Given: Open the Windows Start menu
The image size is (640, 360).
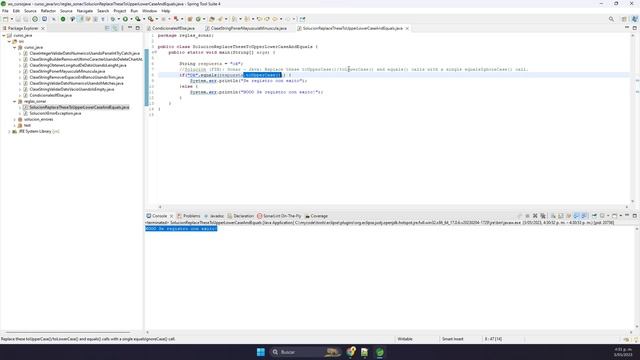Looking at the screenshot, I should tap(260, 352).
